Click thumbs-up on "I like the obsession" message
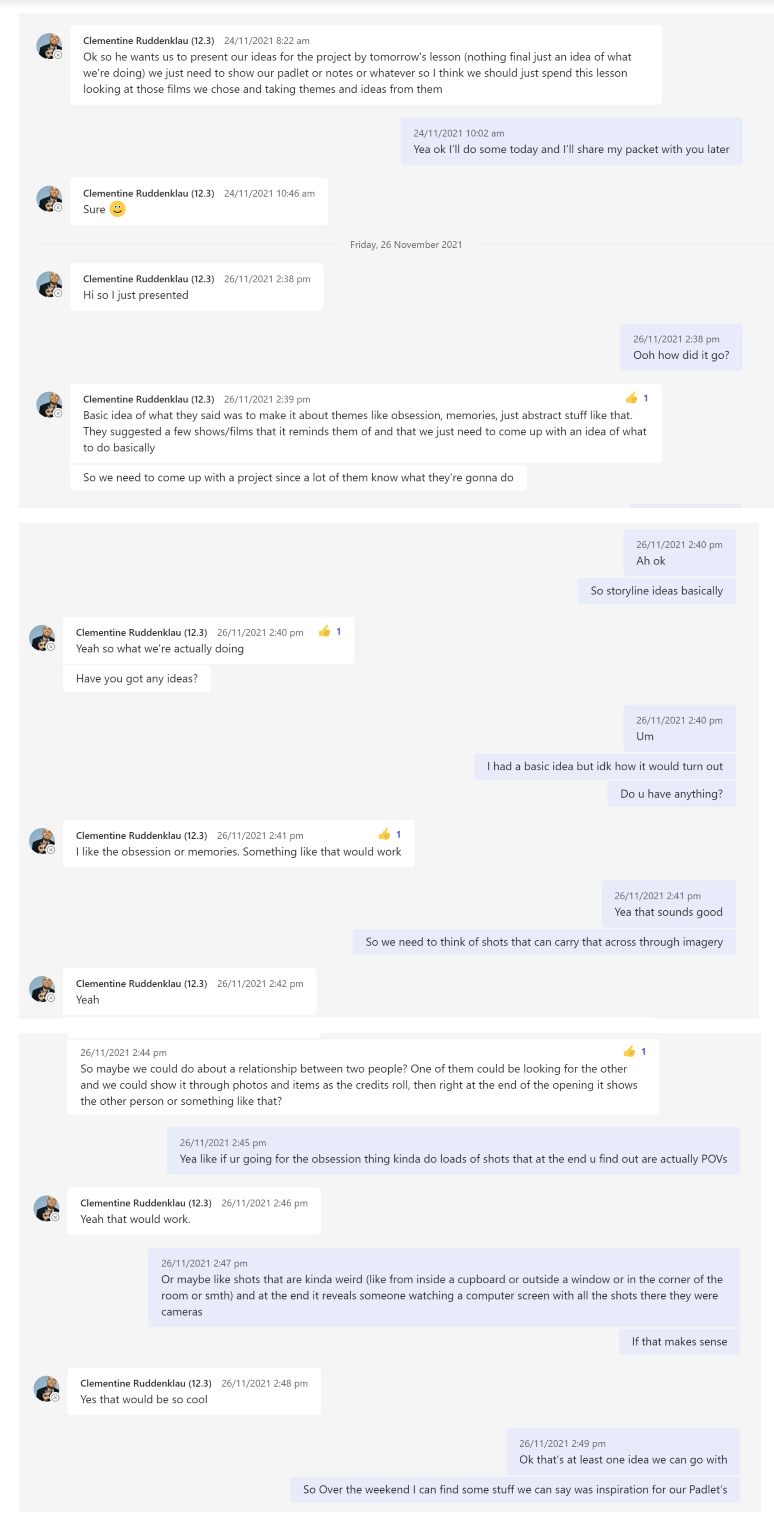 click(x=384, y=834)
